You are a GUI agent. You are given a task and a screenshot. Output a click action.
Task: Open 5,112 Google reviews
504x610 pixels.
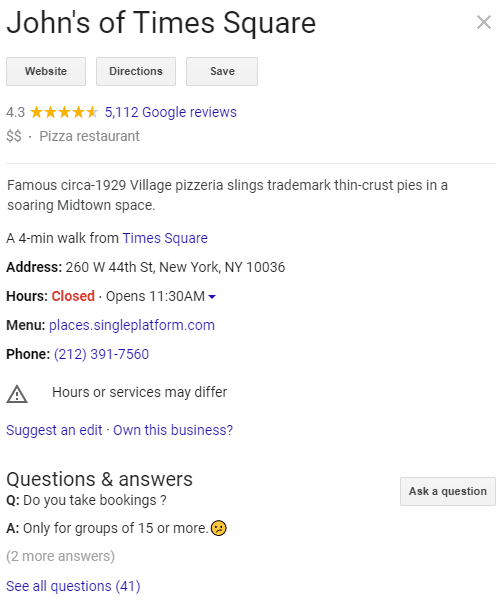click(x=171, y=112)
